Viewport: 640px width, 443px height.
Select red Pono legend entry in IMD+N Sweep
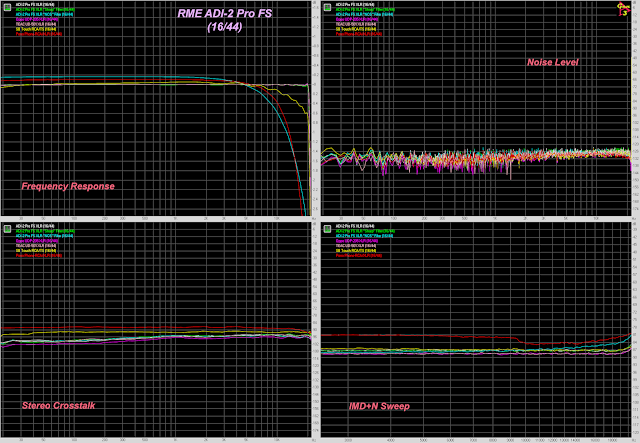[x=359, y=255]
